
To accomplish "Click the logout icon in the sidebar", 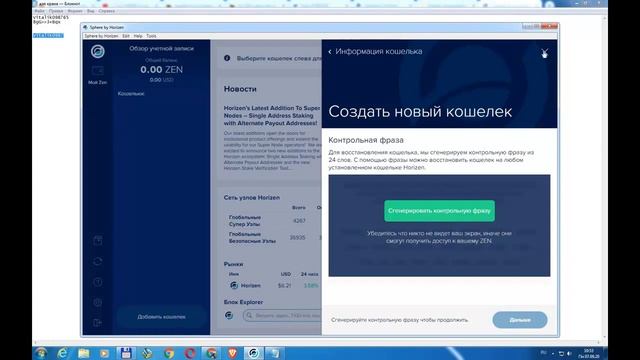I will (98, 323).
